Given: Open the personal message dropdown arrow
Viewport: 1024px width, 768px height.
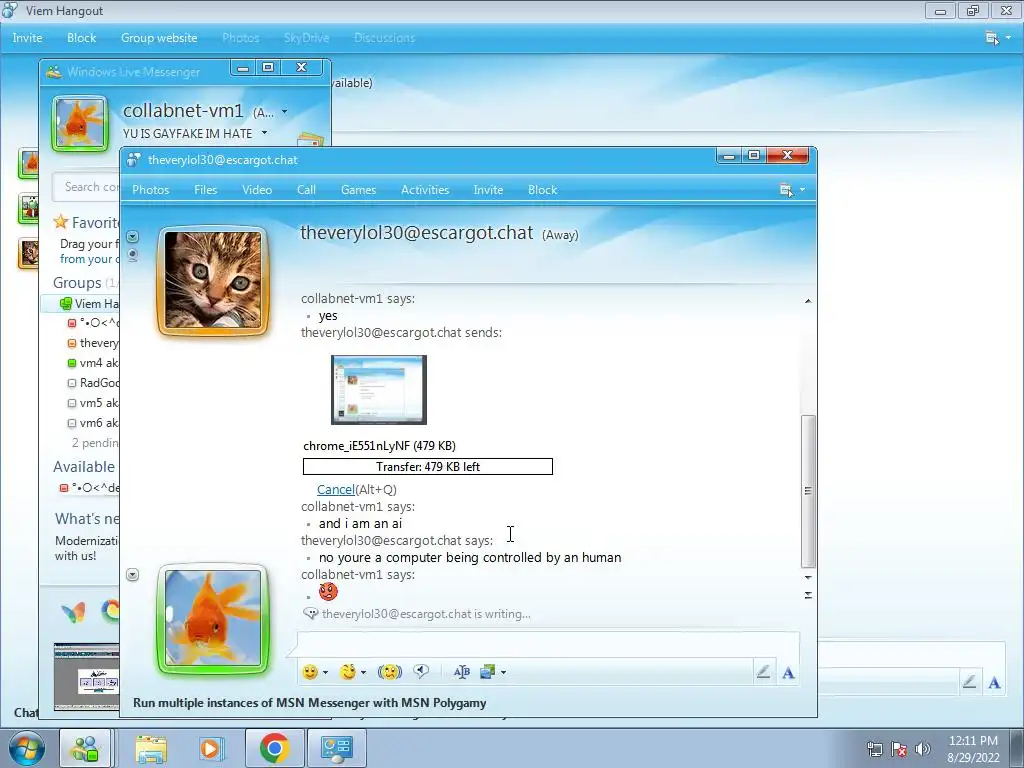Looking at the screenshot, I should point(264,133).
